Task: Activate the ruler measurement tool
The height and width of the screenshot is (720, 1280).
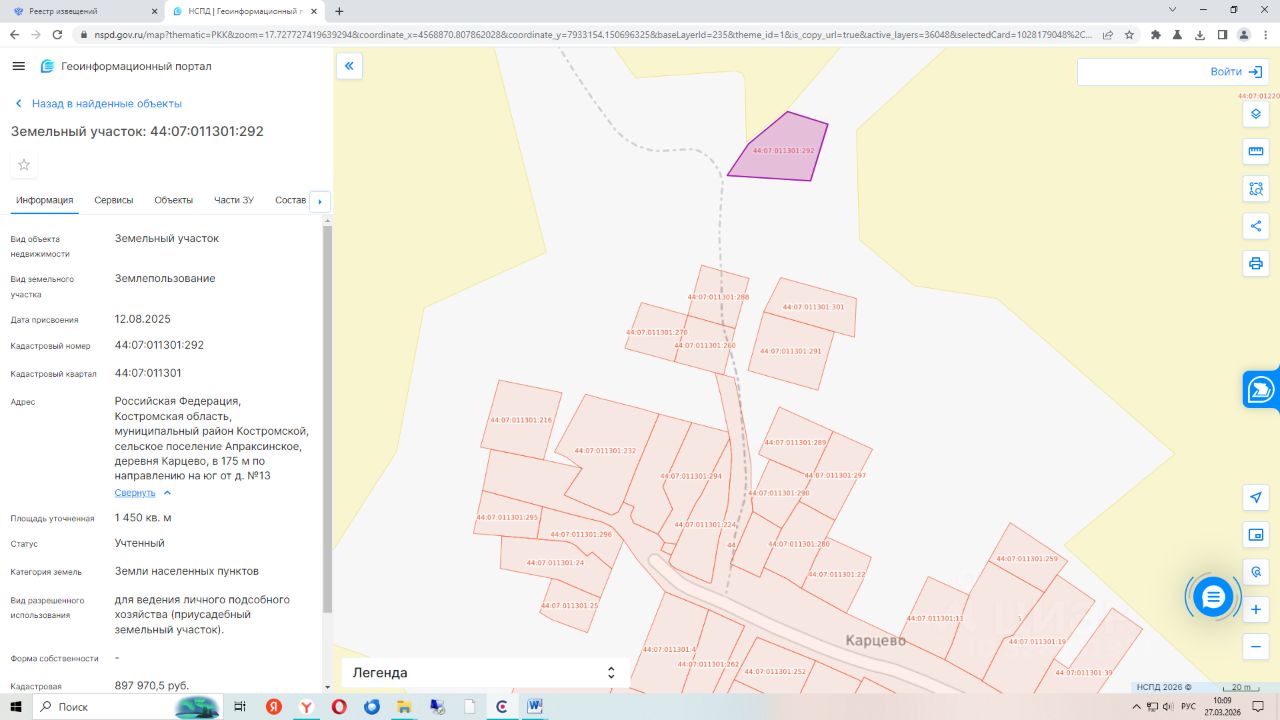Action: (1256, 151)
